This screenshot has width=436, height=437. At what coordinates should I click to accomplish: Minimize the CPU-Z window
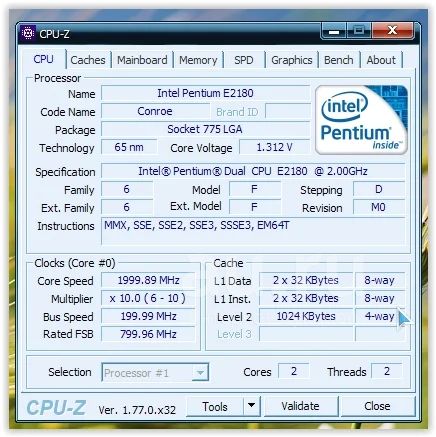click(334, 31)
